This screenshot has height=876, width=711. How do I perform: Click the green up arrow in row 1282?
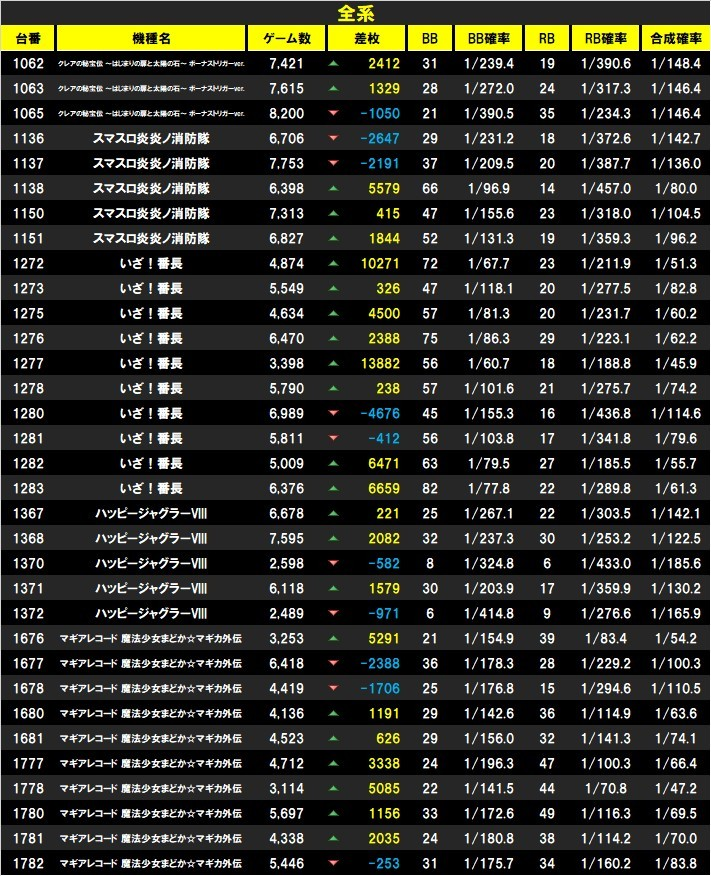[x=333, y=463]
